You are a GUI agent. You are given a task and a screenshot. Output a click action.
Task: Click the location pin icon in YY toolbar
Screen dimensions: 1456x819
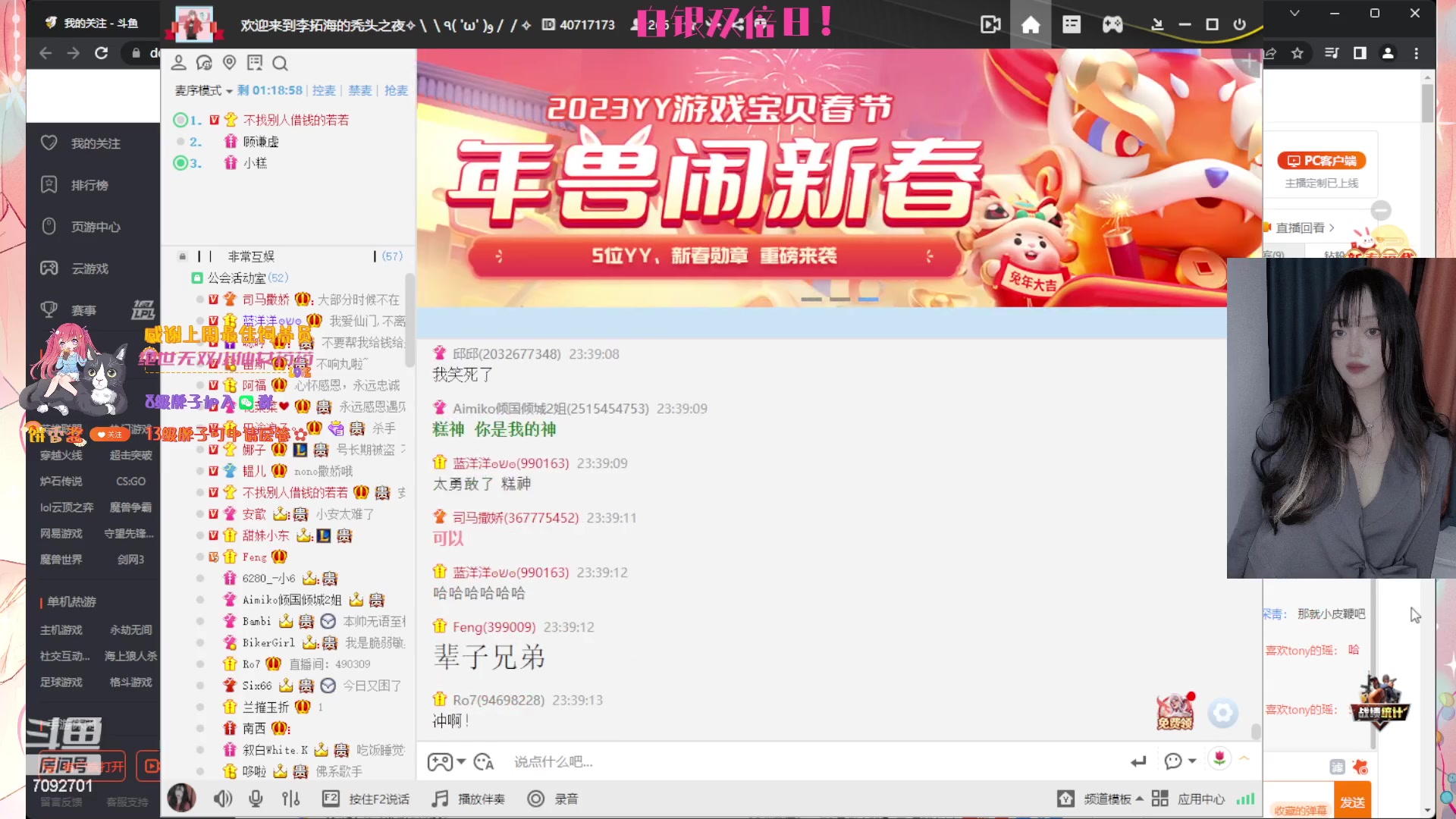(229, 63)
